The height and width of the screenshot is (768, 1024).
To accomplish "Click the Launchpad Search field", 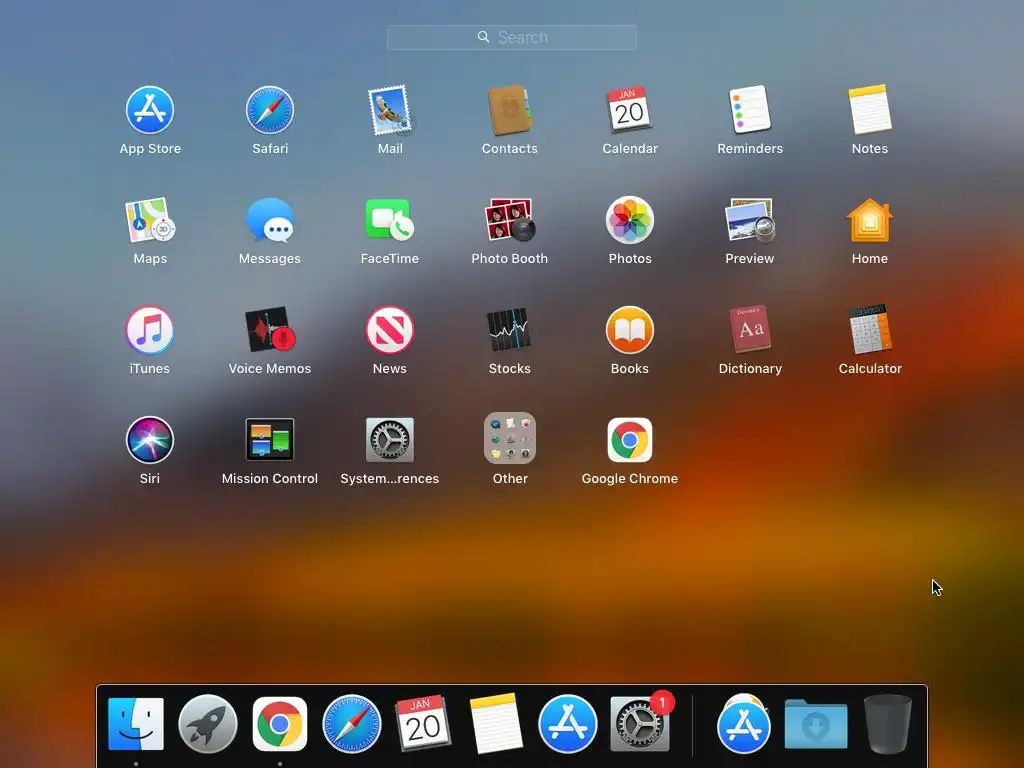I will coord(512,37).
